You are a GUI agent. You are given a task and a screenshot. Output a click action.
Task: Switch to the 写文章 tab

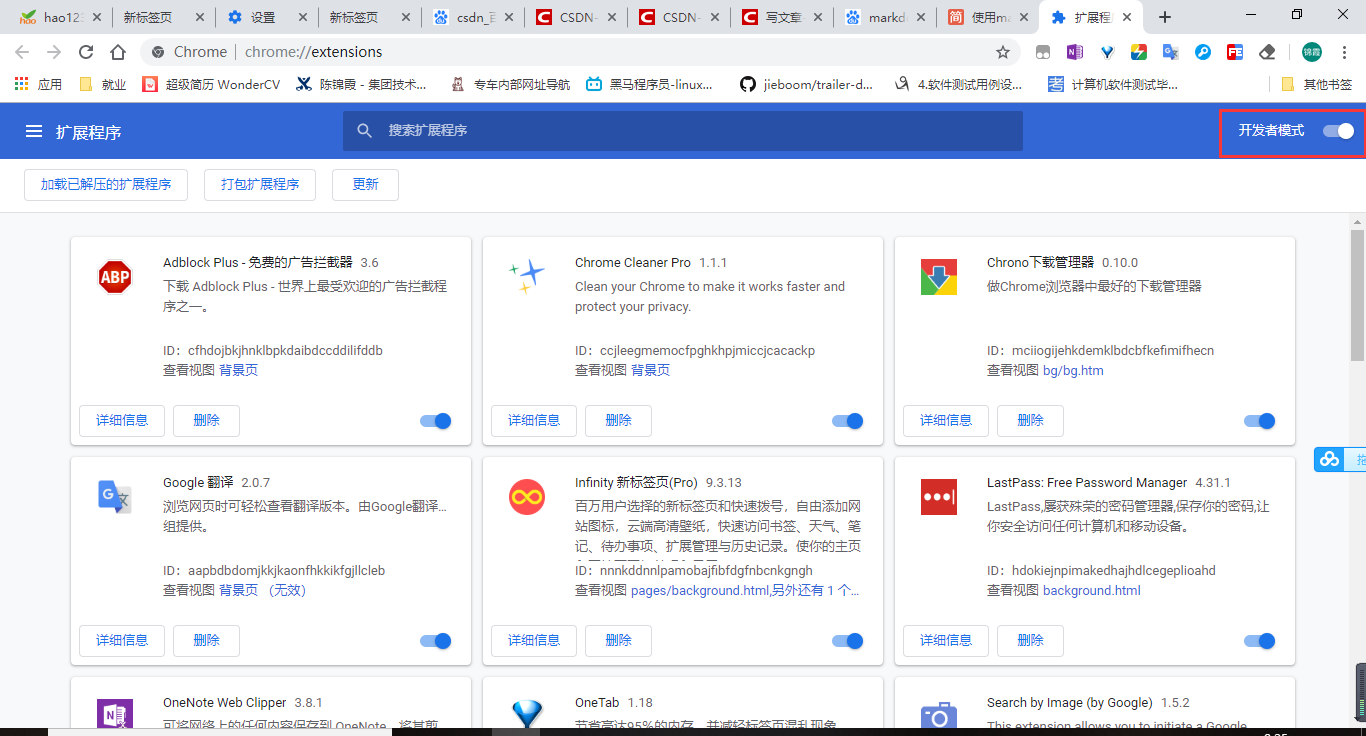[x=784, y=17]
